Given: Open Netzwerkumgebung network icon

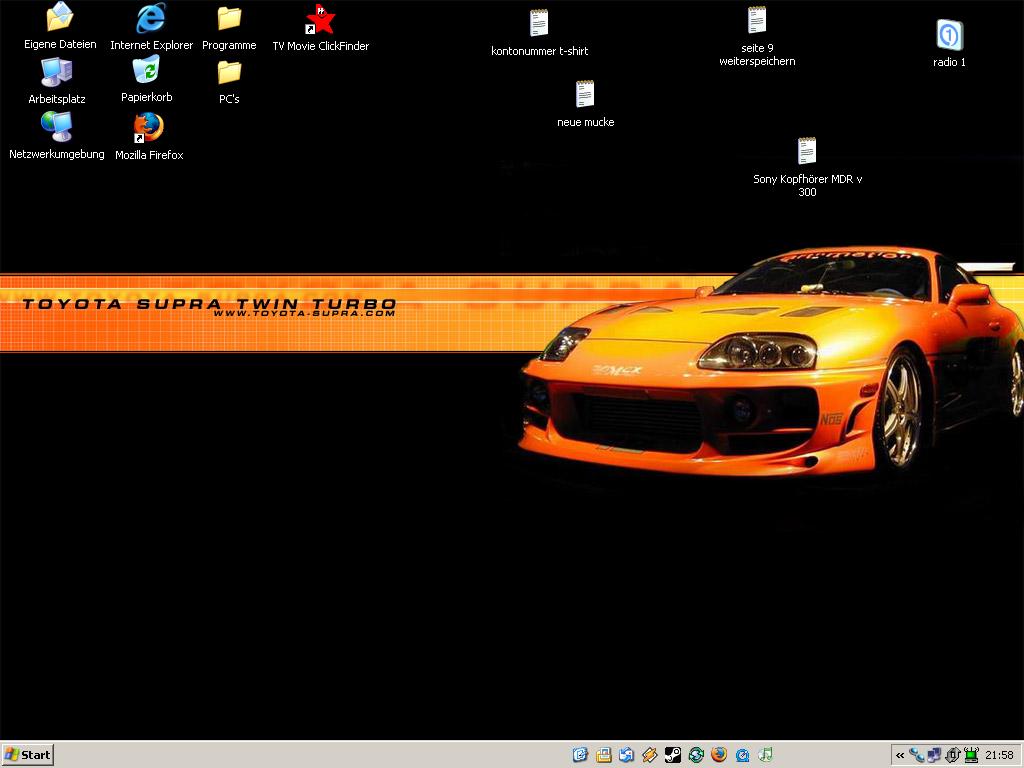Looking at the screenshot, I should tap(56, 126).
